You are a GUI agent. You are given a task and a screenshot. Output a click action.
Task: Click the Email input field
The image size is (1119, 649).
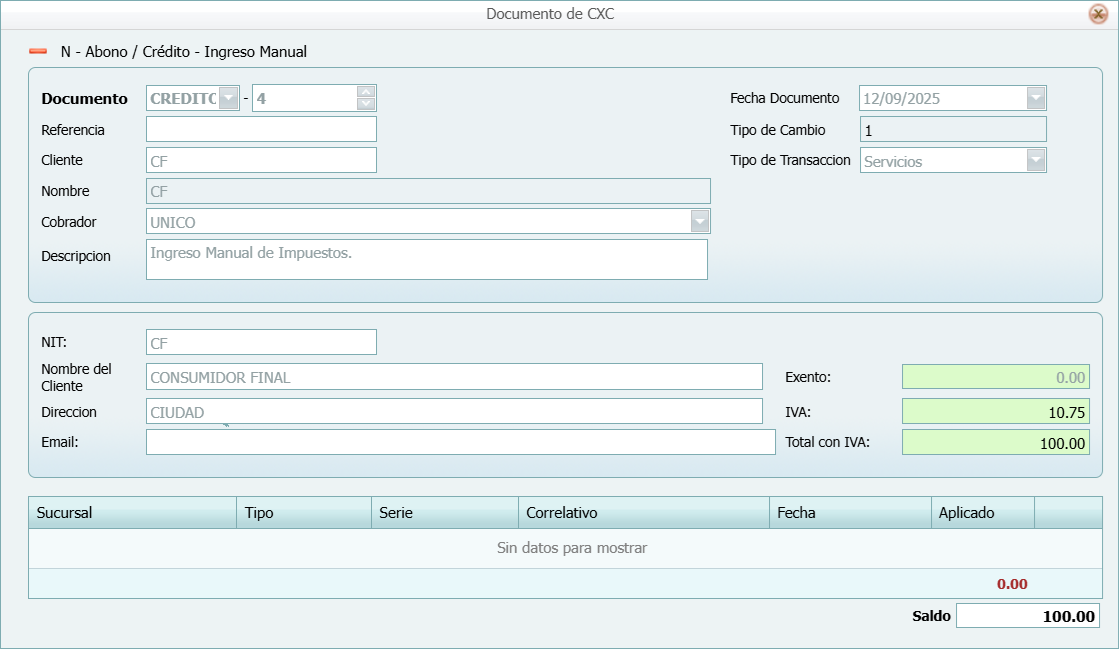tap(460, 442)
